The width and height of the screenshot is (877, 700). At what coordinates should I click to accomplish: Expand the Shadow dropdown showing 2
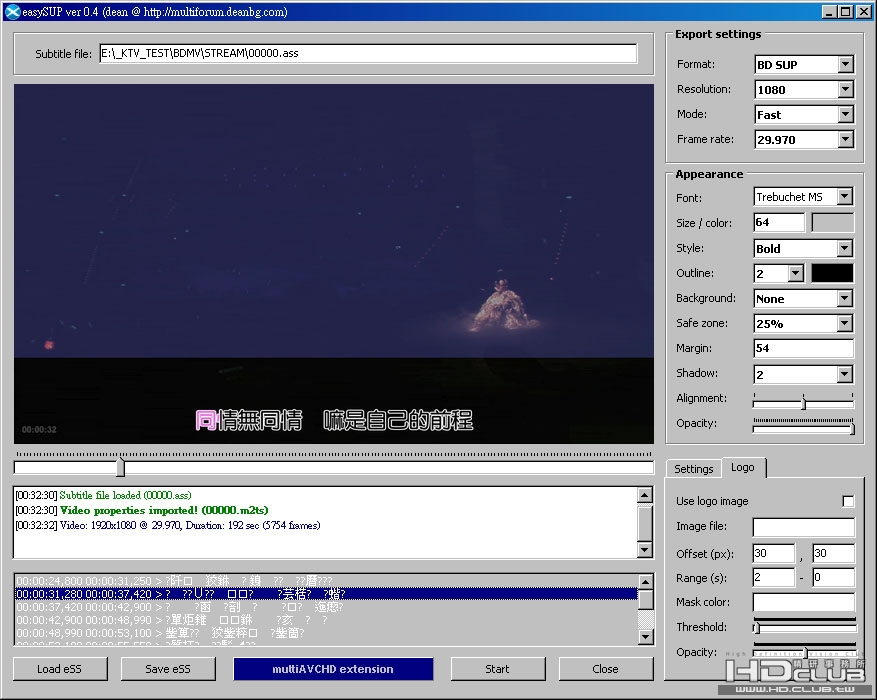(x=845, y=374)
